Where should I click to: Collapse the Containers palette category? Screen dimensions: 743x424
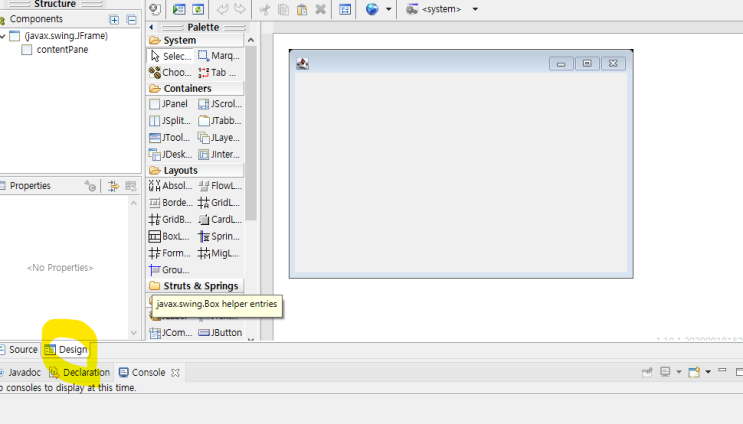tap(187, 88)
